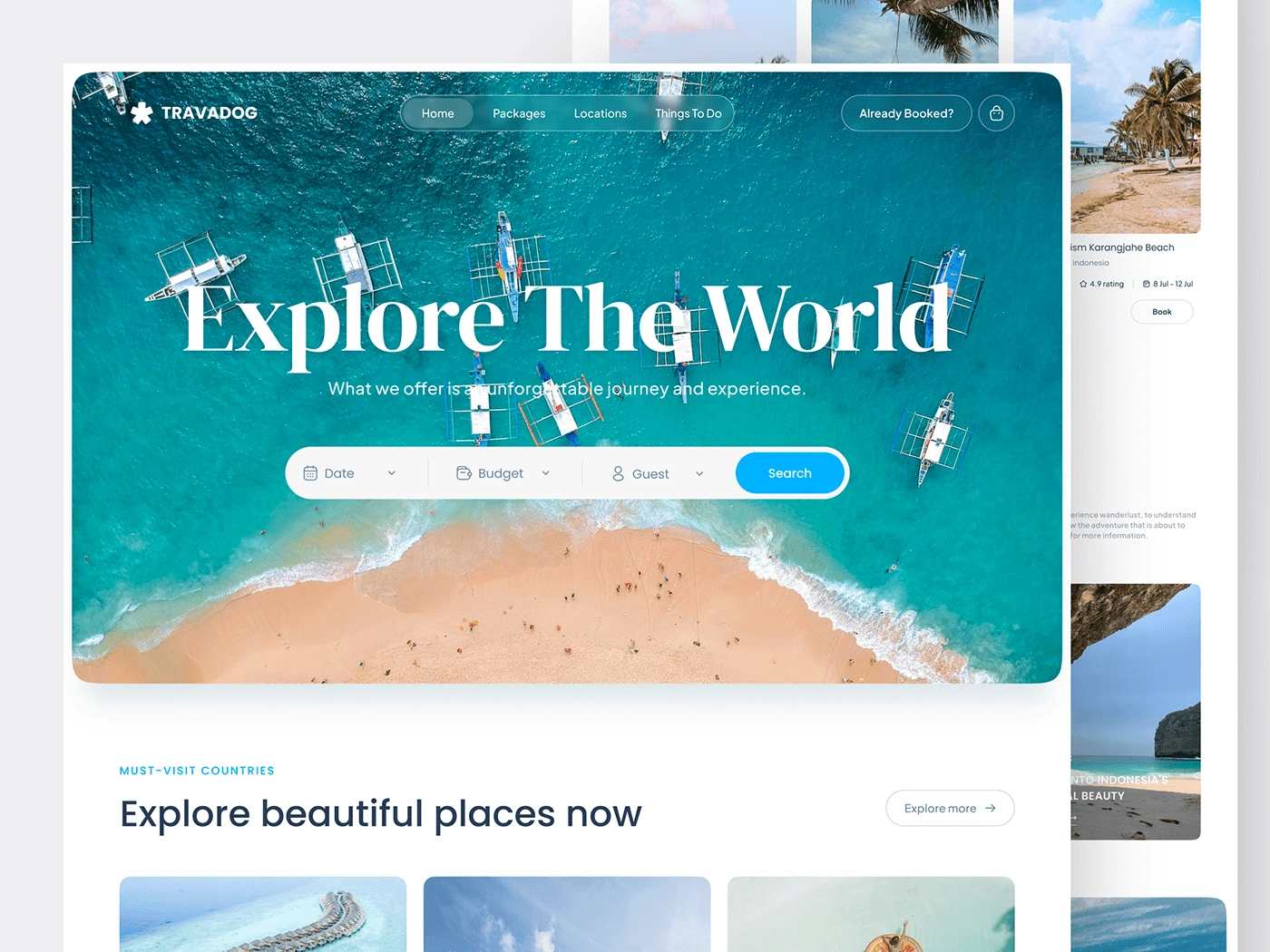This screenshot has height=952, width=1270.
Task: Expand the Date dropdown chevron
Action: tap(392, 473)
